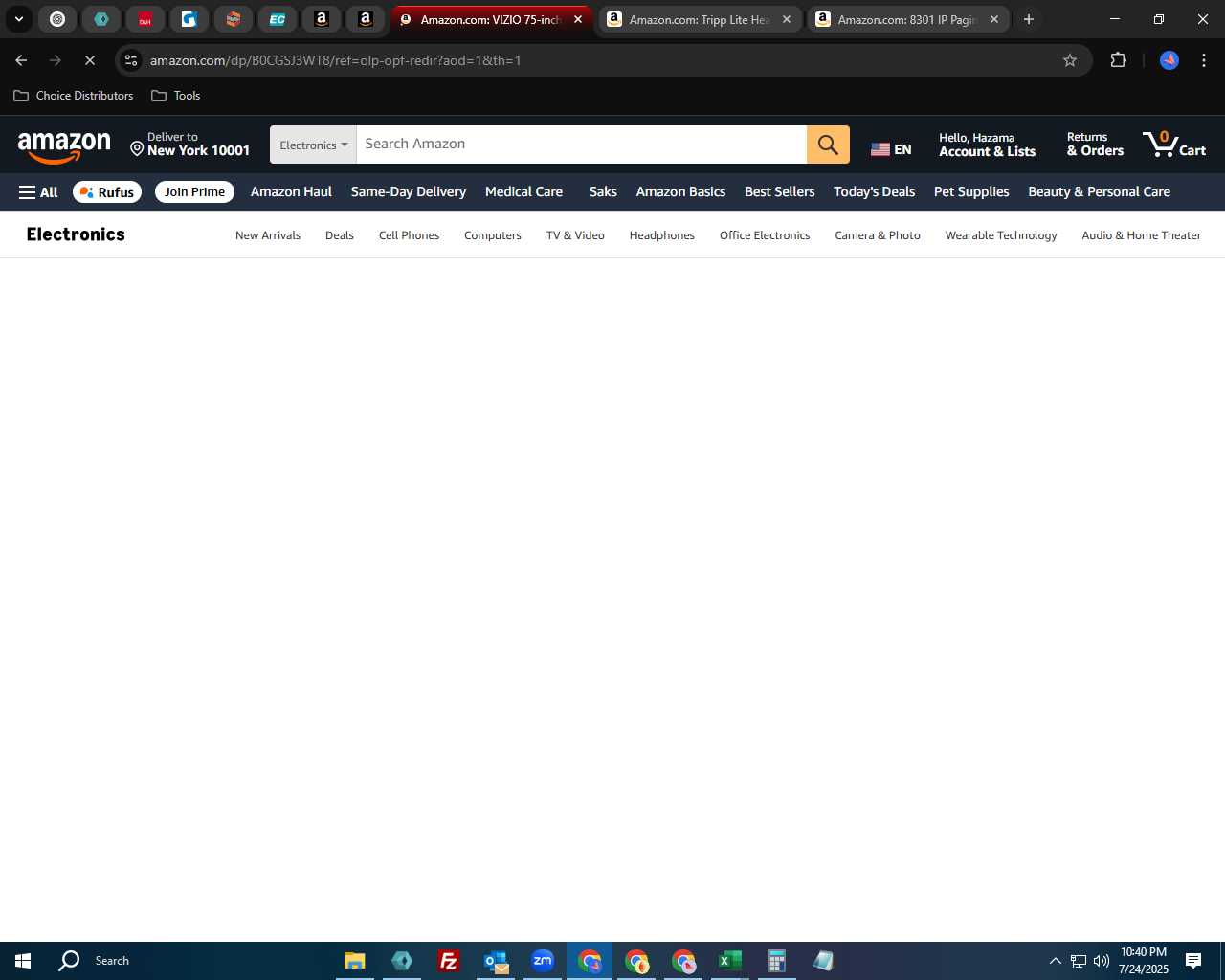
Task: Open the Extensions puzzle icon
Action: [x=1118, y=60]
